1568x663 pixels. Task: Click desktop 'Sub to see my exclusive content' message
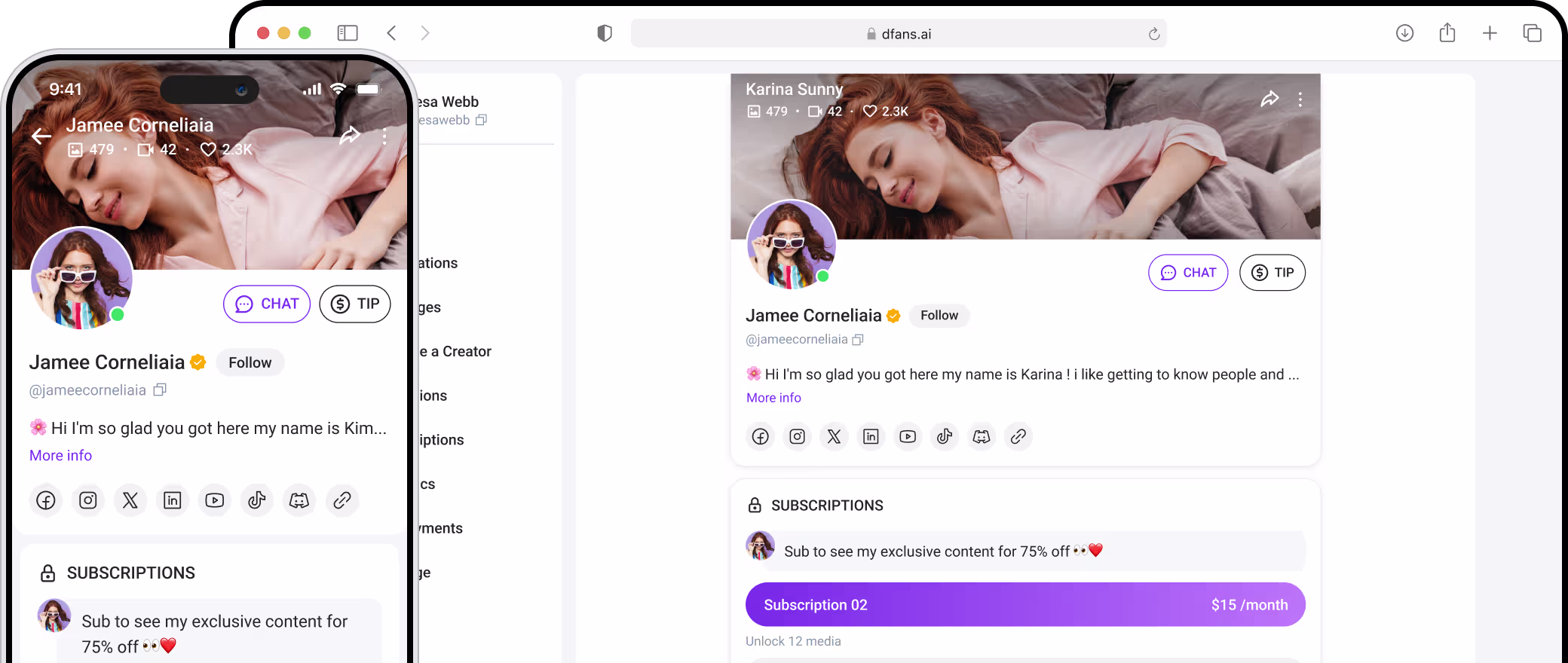pos(1025,551)
